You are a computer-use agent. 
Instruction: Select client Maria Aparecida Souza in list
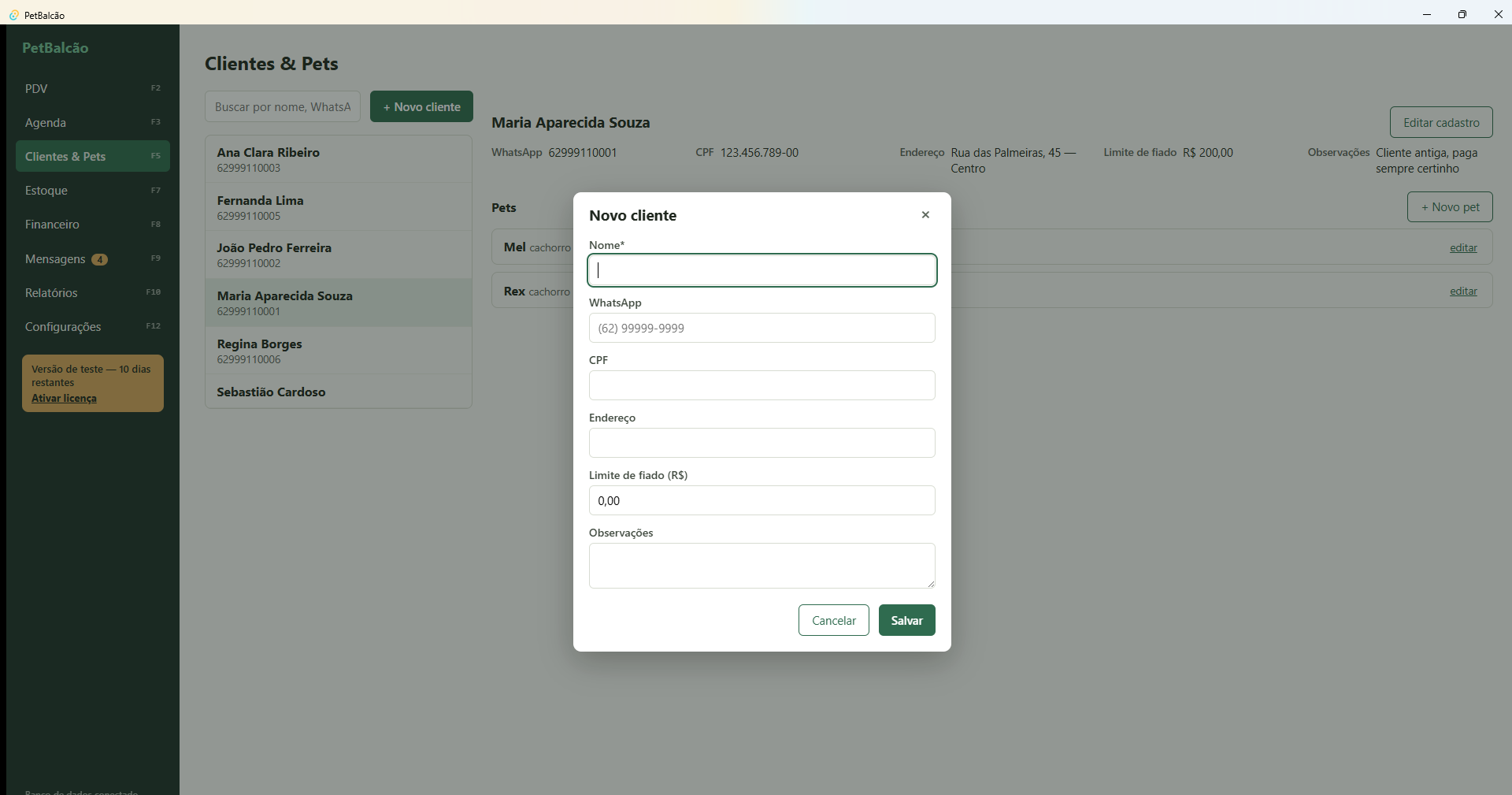[x=339, y=303]
